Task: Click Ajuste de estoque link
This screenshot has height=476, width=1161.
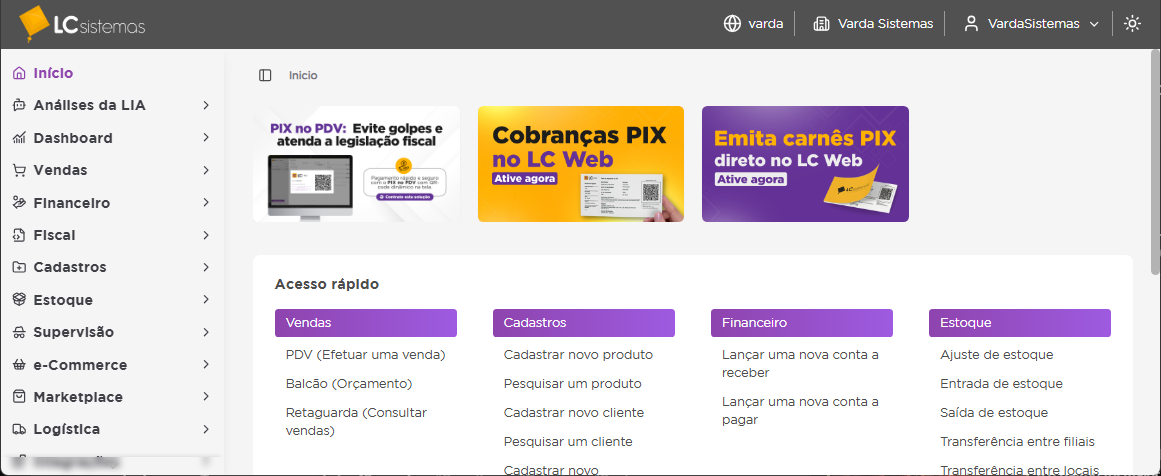Action: [x=997, y=355]
